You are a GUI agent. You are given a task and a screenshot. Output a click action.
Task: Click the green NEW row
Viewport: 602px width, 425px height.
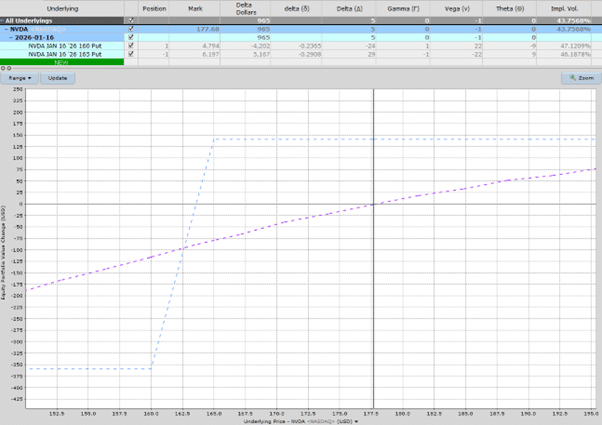click(62, 62)
